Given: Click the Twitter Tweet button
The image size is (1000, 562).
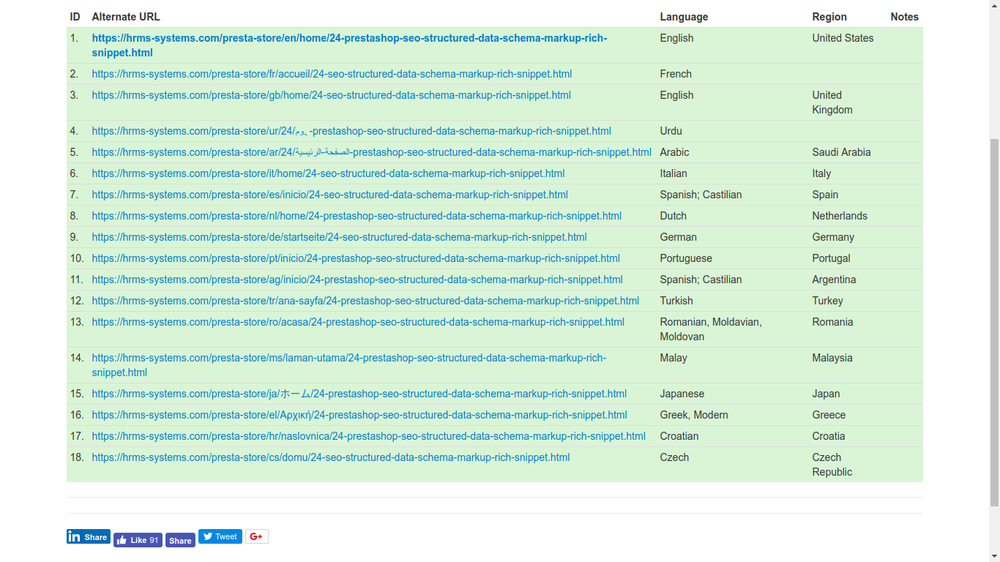Looking at the screenshot, I should [220, 536].
